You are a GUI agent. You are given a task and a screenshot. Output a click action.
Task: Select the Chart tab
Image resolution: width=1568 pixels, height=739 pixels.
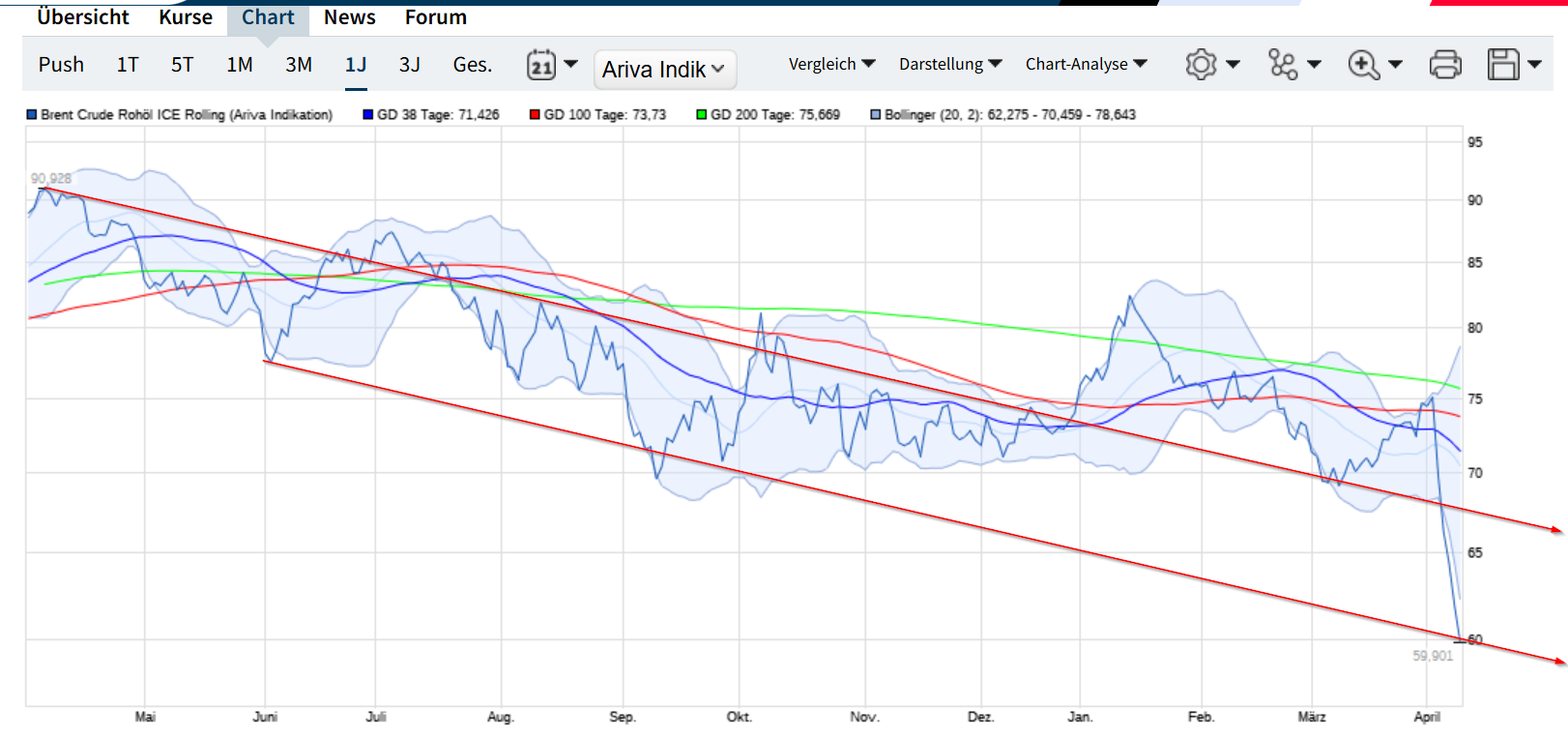coord(268,17)
